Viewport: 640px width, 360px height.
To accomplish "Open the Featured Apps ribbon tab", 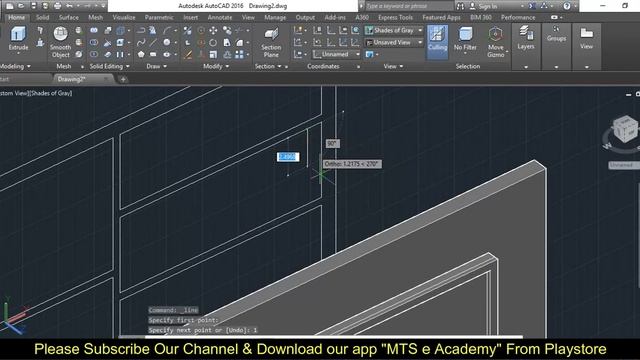I will (441, 18).
